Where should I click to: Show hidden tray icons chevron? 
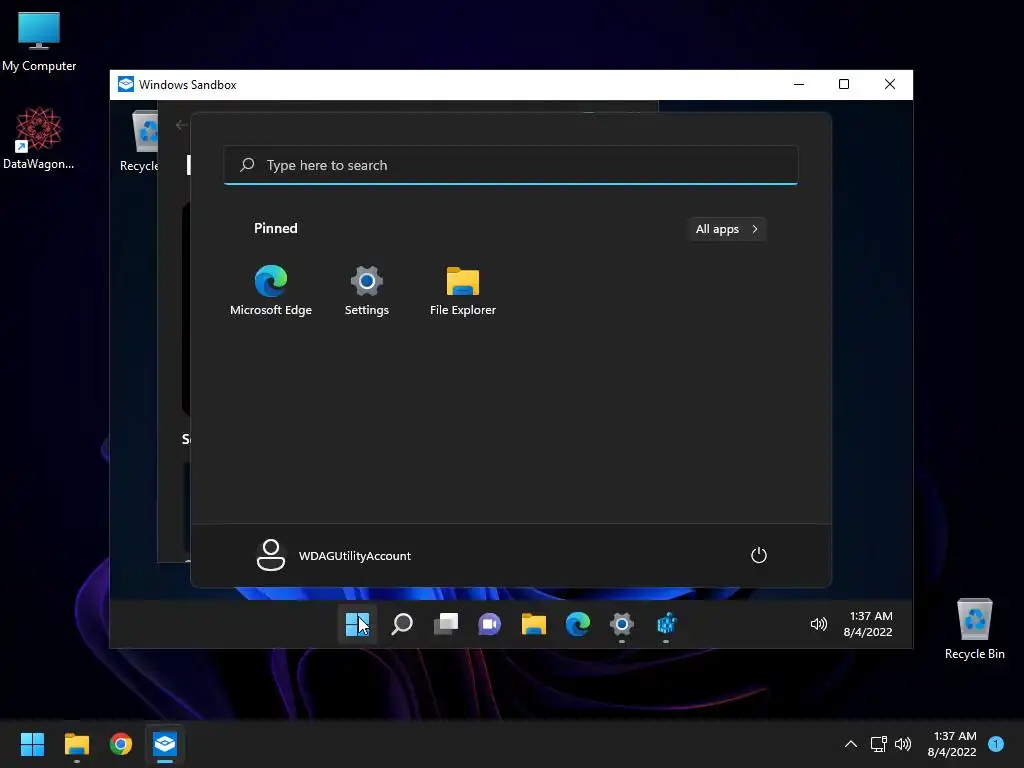850,744
